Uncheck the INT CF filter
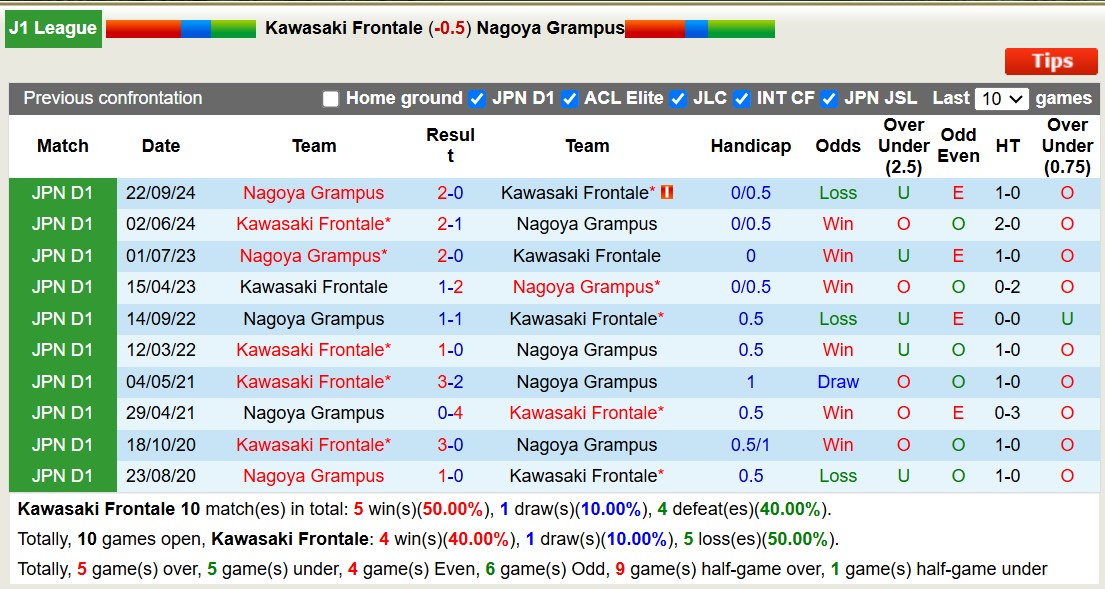 click(x=742, y=98)
